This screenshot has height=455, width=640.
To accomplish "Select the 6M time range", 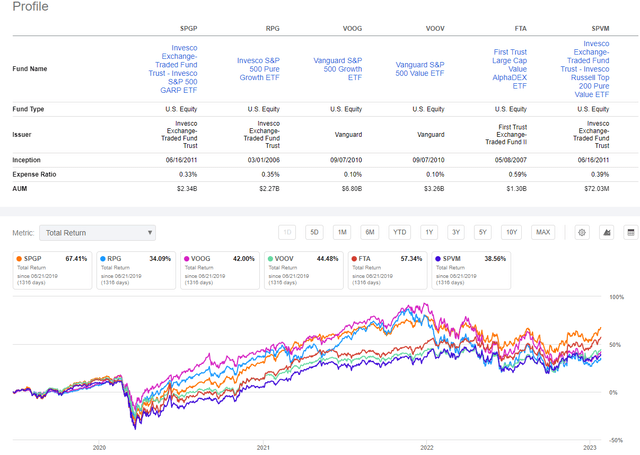I will [x=370, y=232].
